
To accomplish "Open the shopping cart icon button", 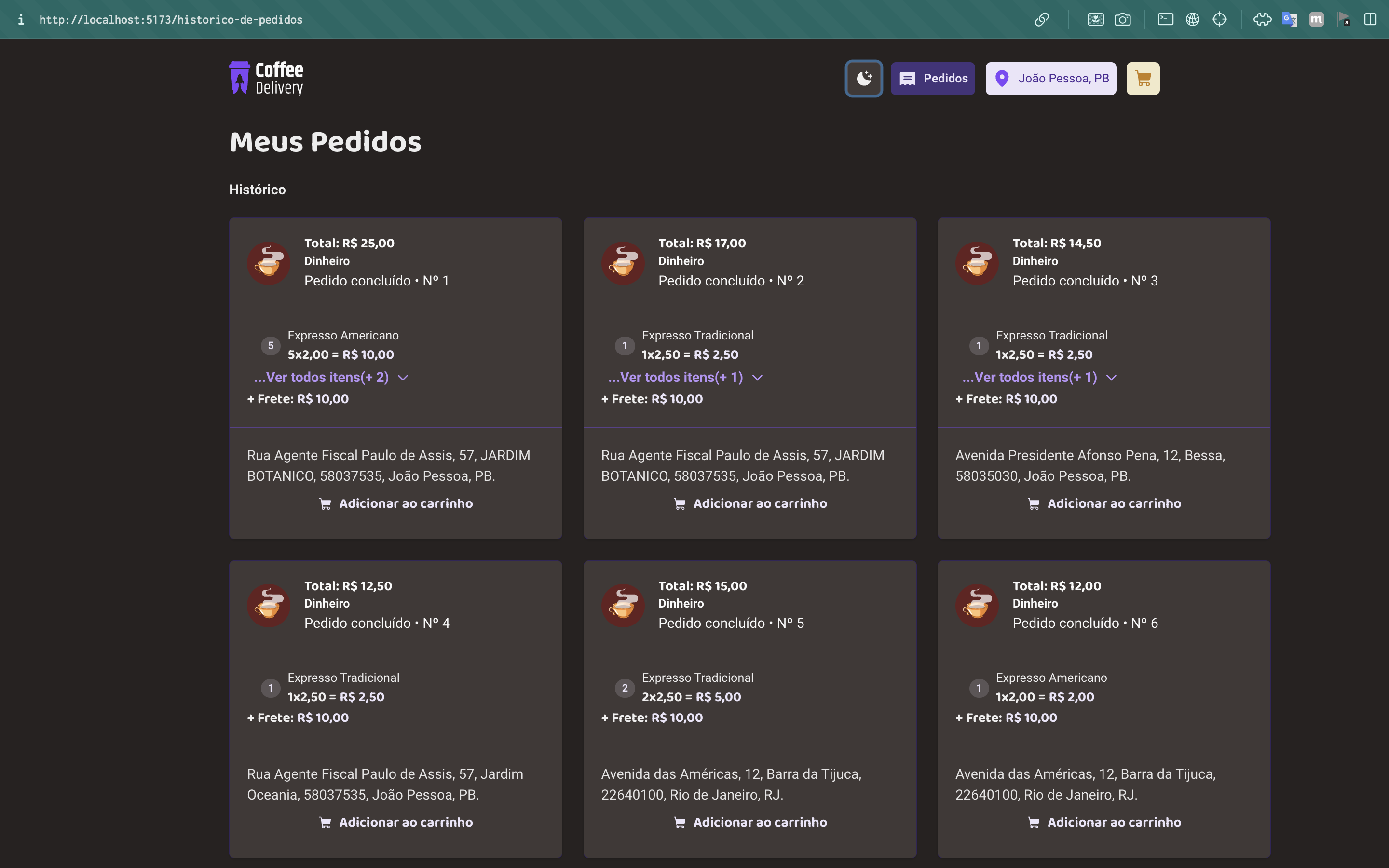I will click(x=1142, y=79).
